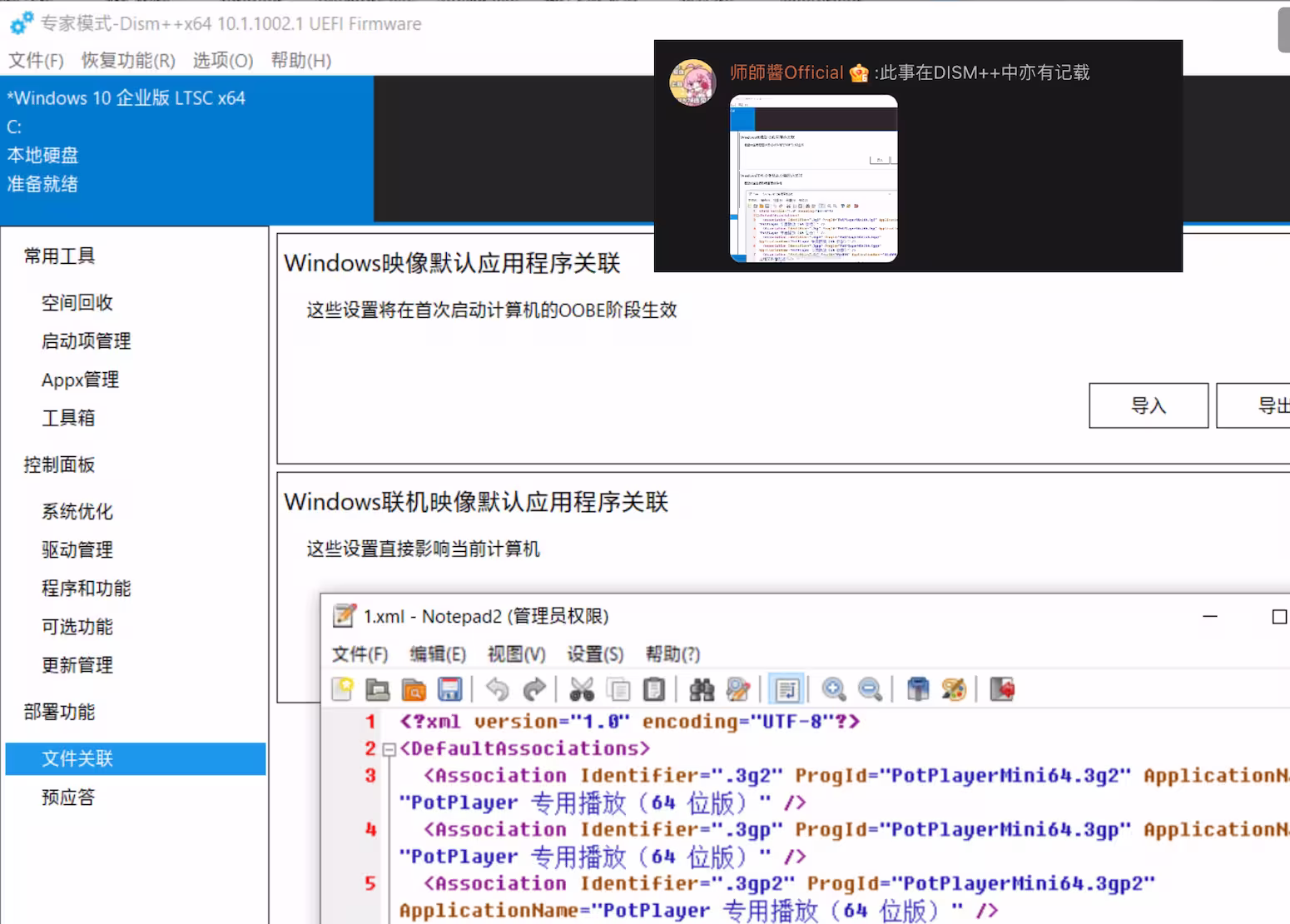The height and width of the screenshot is (924, 1290).
Task: Zoom in on the XML text
Action: [x=833, y=689]
